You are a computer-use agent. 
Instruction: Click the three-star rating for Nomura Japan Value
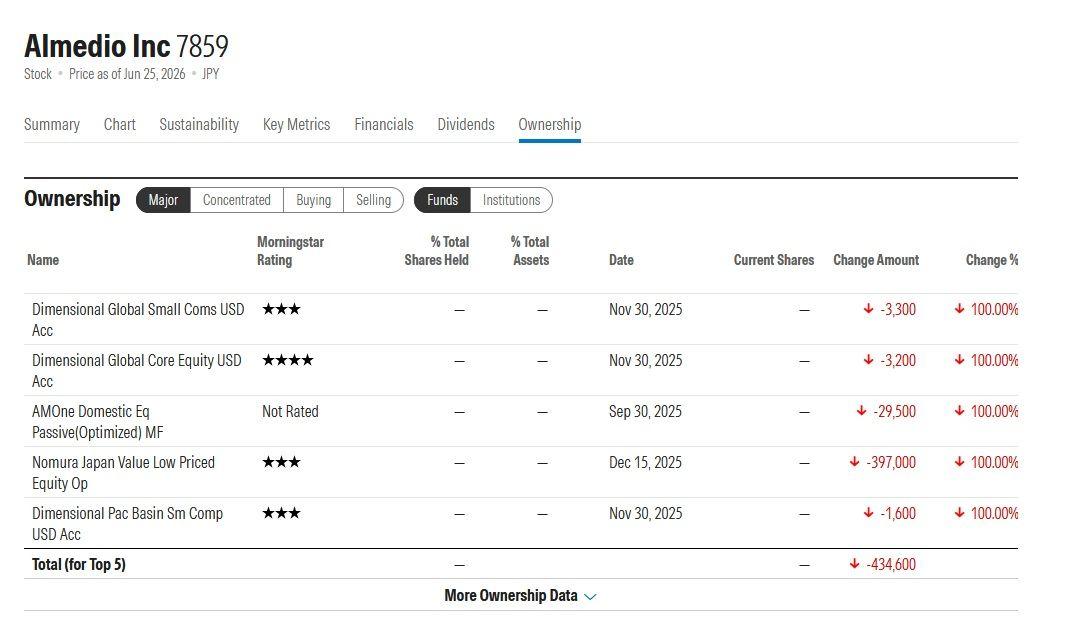281,462
